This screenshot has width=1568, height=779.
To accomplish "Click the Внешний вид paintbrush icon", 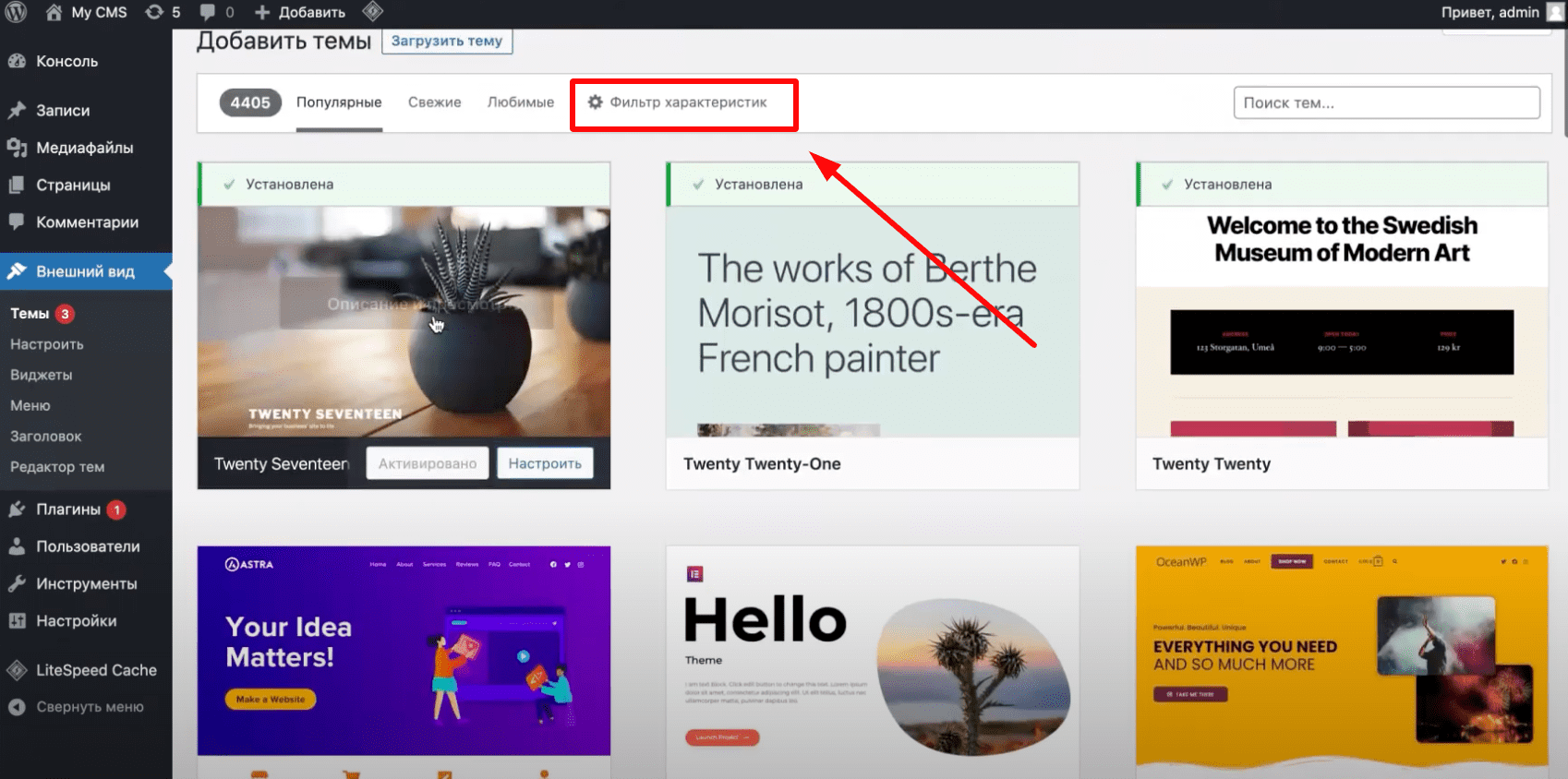I will click(x=17, y=271).
